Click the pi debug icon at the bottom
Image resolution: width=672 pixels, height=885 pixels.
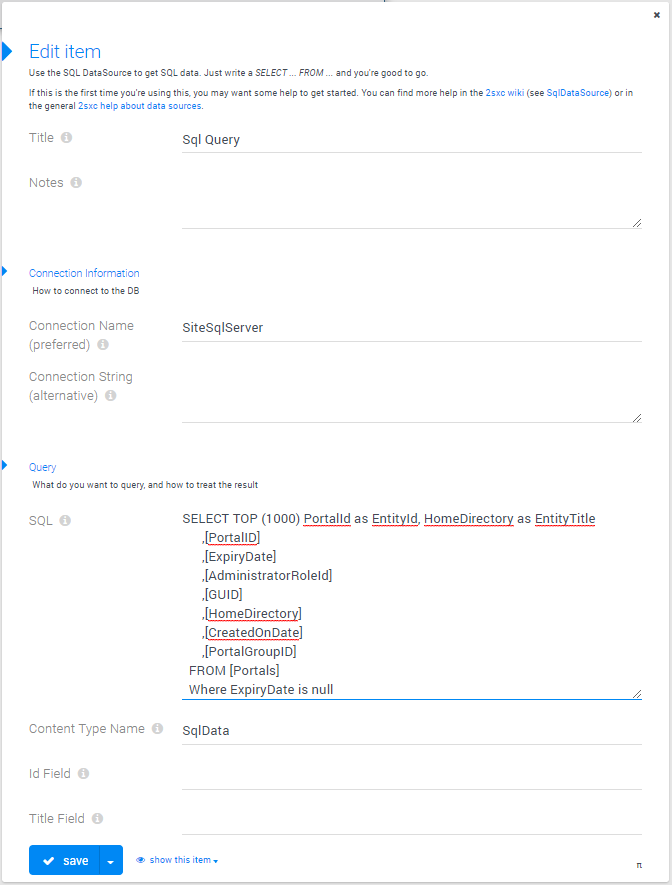coord(639,865)
